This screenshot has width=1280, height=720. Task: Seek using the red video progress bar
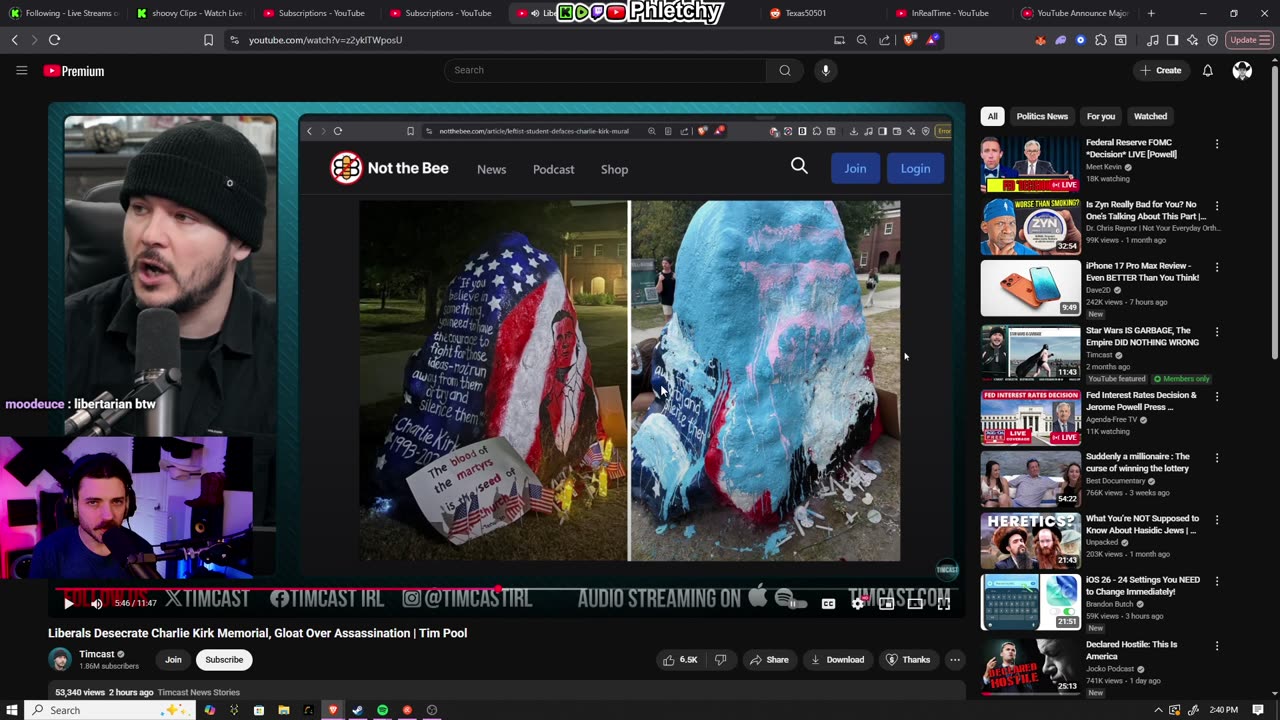506,590
